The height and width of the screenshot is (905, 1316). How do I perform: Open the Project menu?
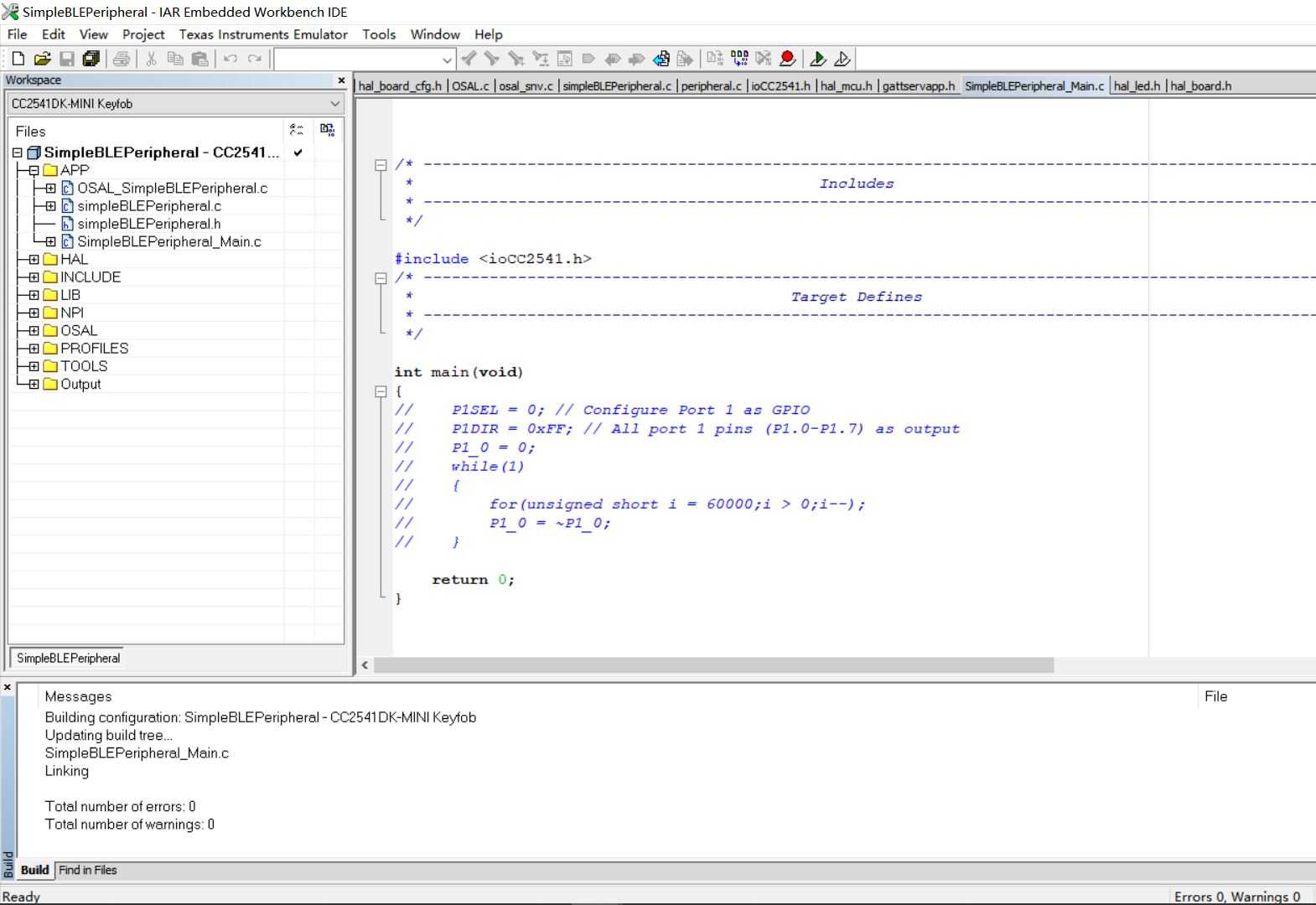coord(143,34)
